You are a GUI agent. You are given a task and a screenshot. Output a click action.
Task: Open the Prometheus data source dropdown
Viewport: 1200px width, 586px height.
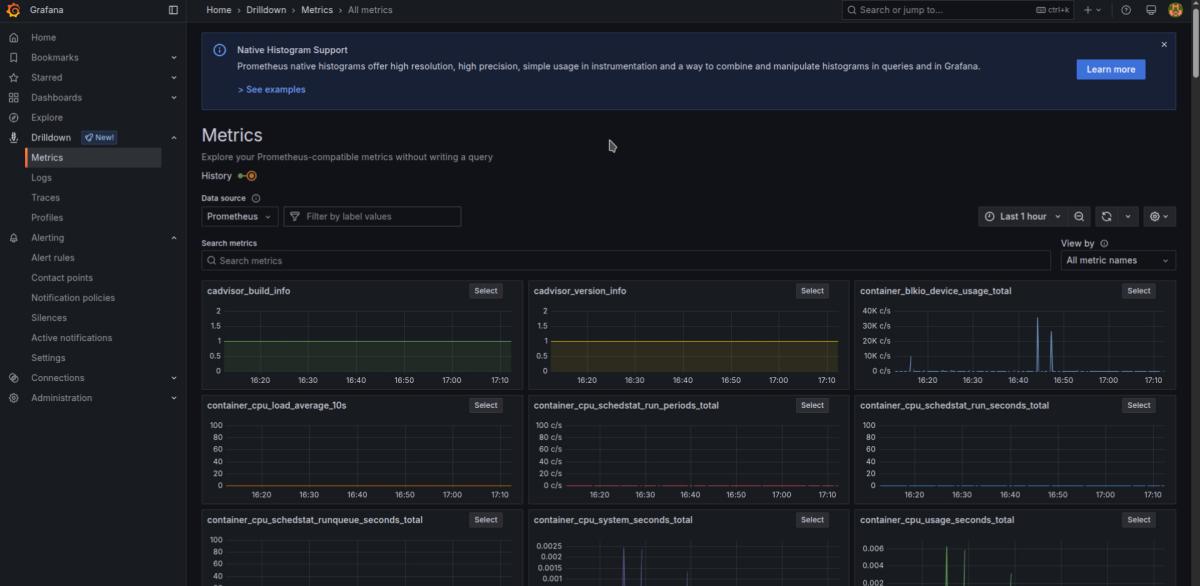[240, 216]
